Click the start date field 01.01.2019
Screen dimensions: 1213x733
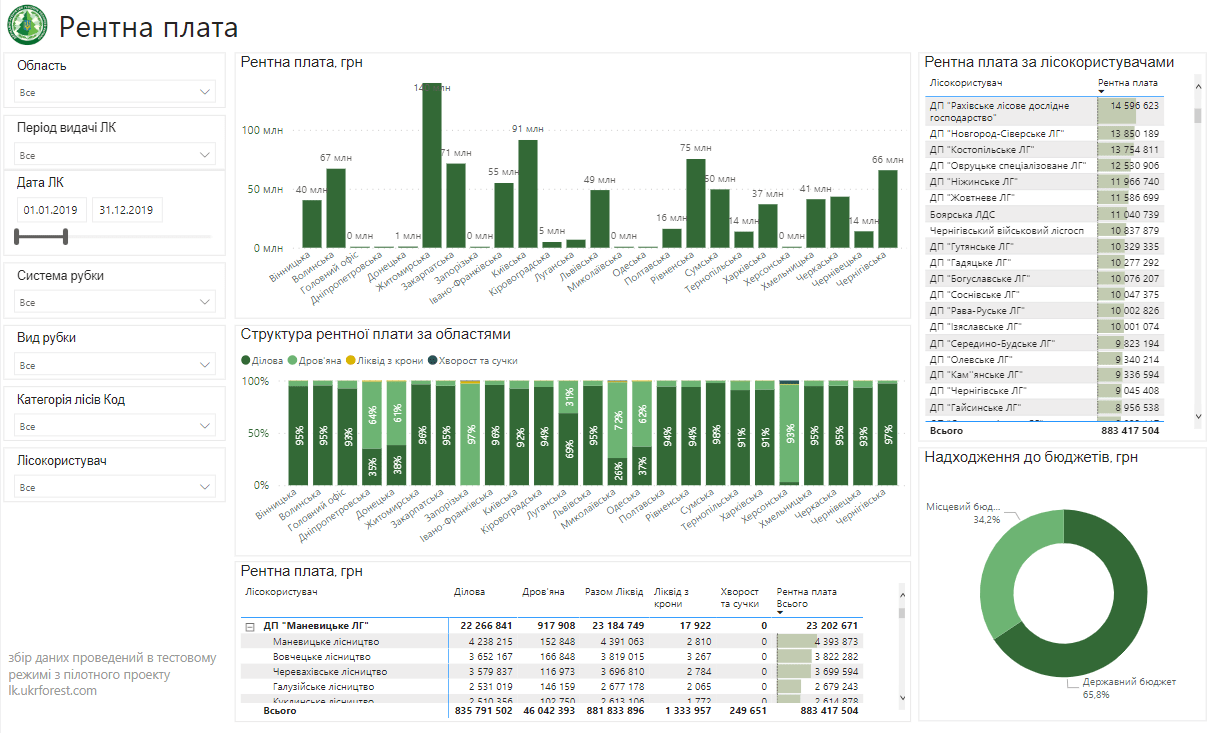point(51,210)
